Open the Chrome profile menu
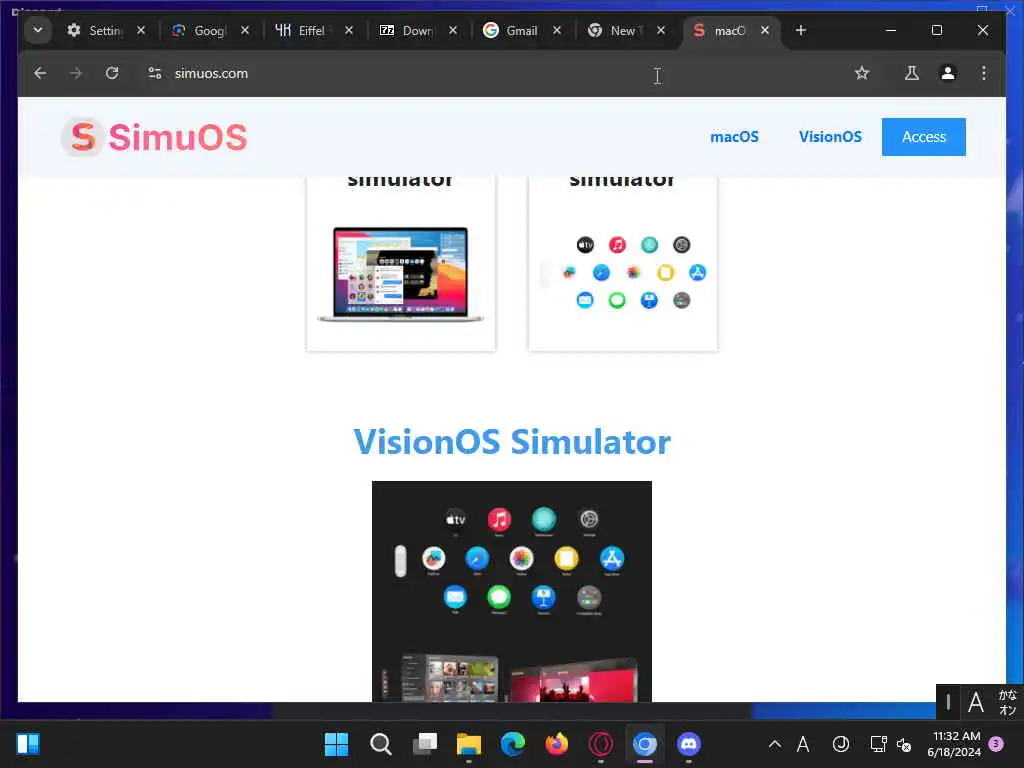 point(948,73)
